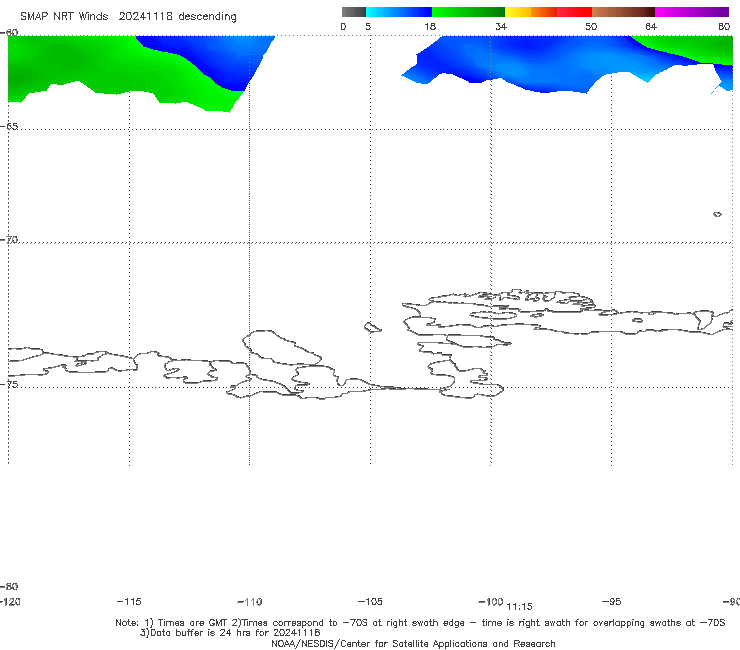Click the longitude label '-110'
Viewport: 740px width, 650px height.
point(250,602)
